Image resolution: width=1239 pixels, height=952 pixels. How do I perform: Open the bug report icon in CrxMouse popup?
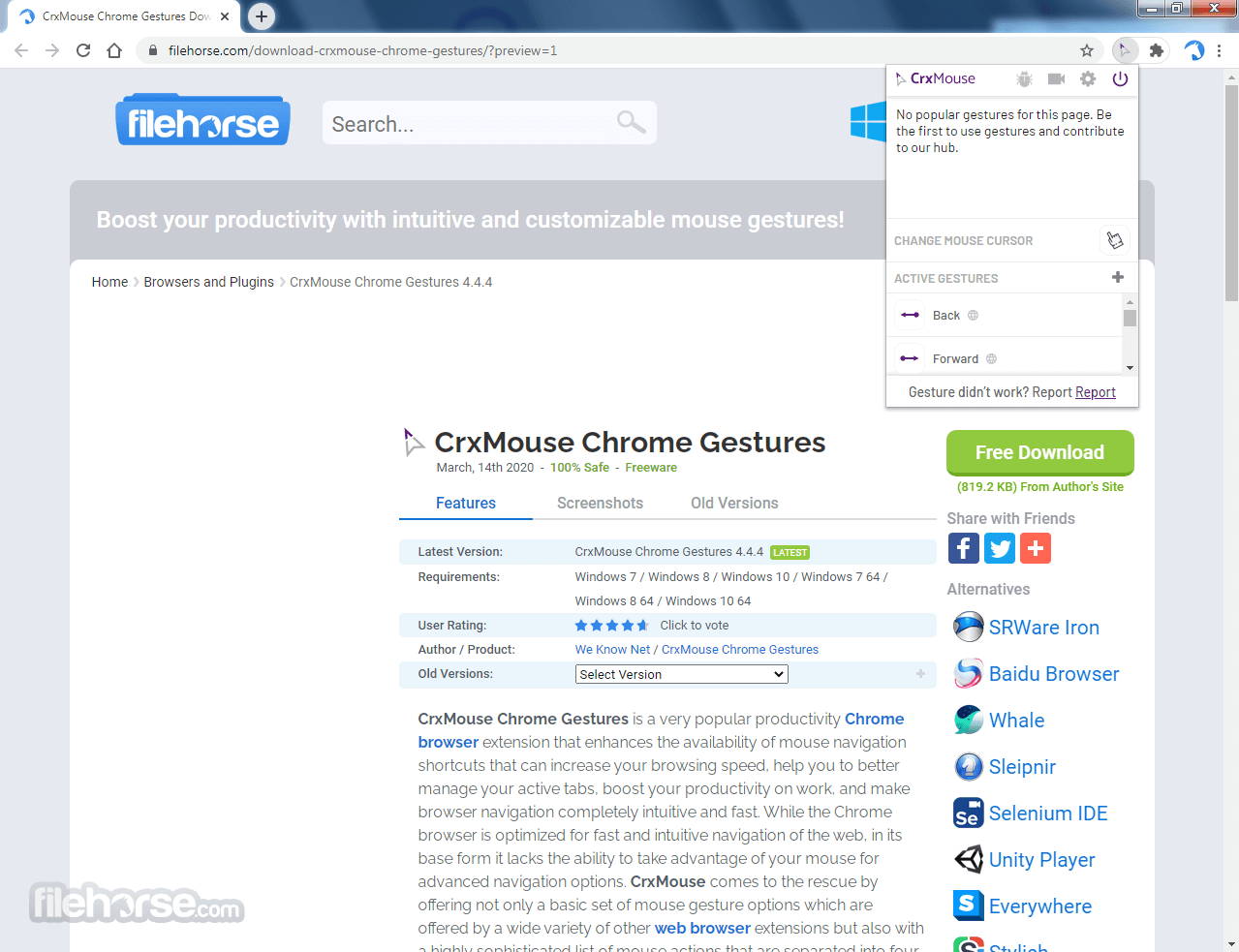click(1024, 79)
